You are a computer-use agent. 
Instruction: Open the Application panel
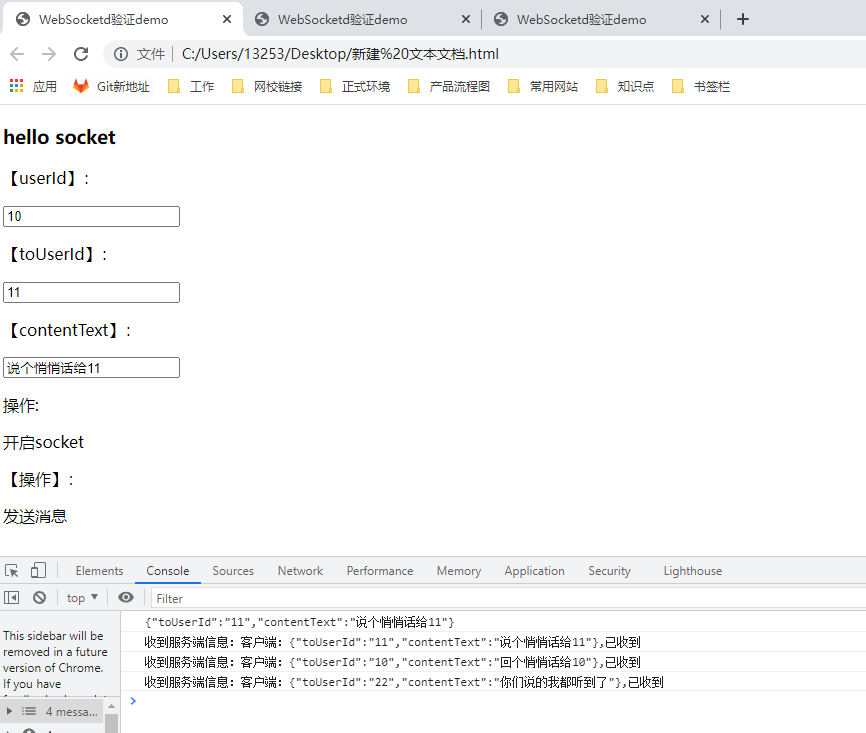point(535,571)
